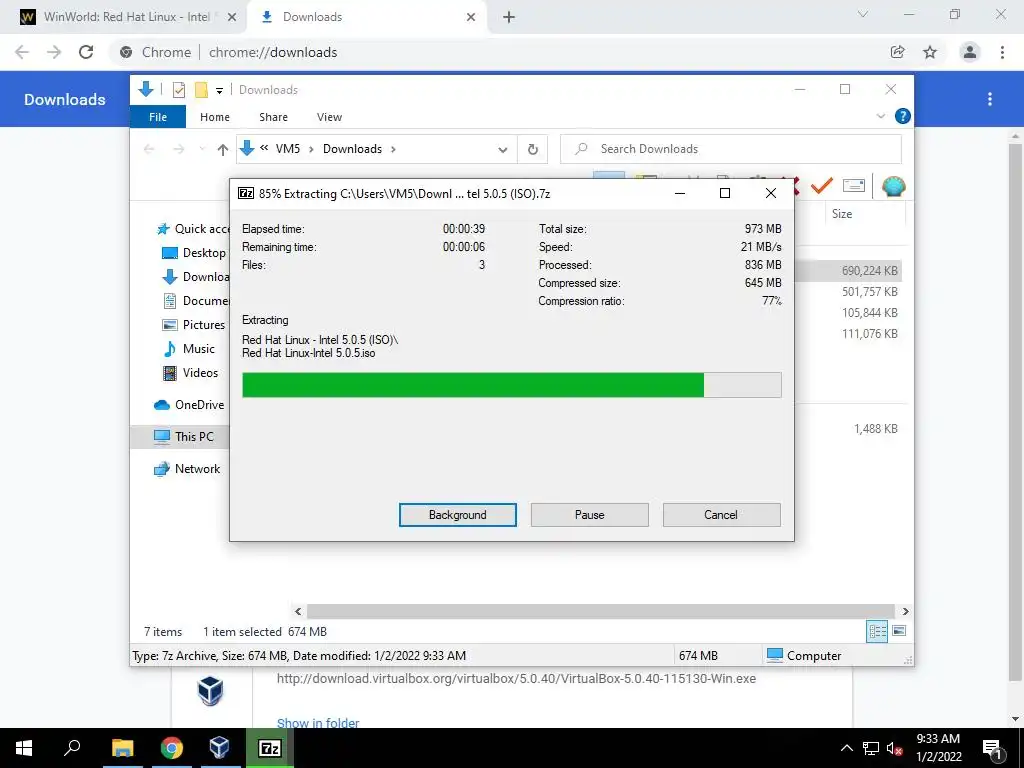Click the 1,488 KB size cell
Screen dimensions: 1024x768
tap(875, 428)
